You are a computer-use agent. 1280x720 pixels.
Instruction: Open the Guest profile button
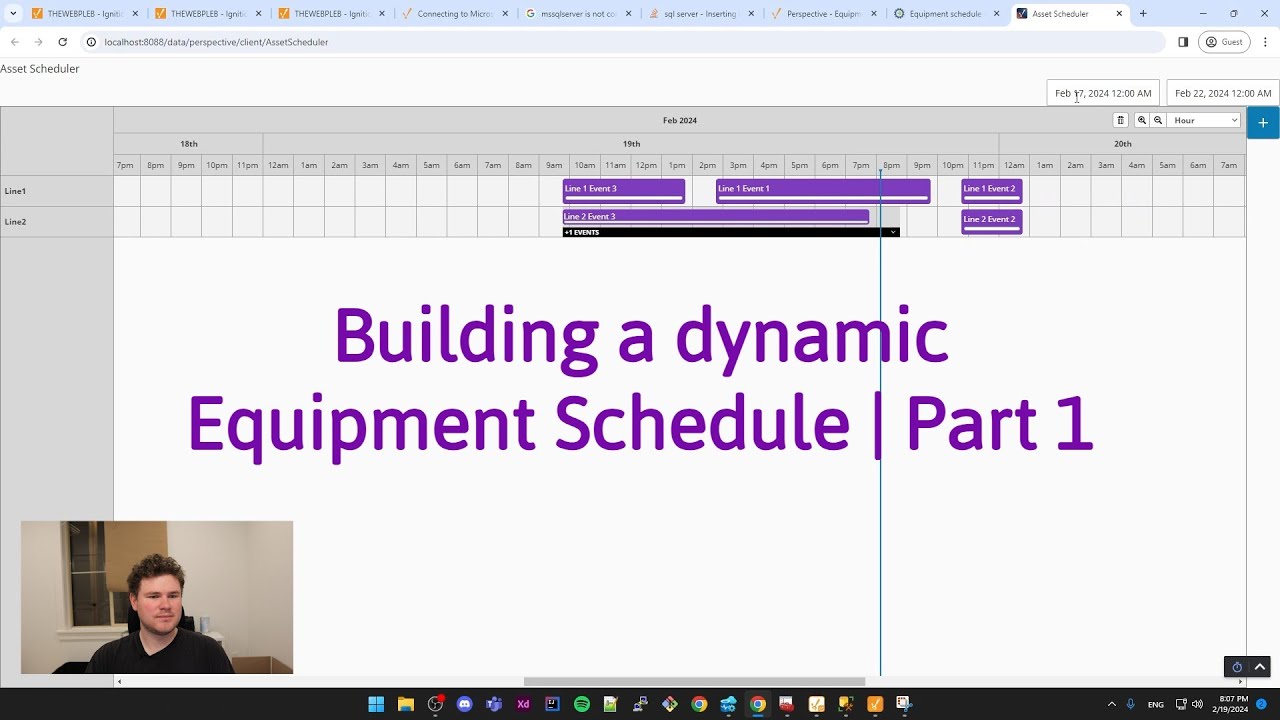tap(1224, 42)
